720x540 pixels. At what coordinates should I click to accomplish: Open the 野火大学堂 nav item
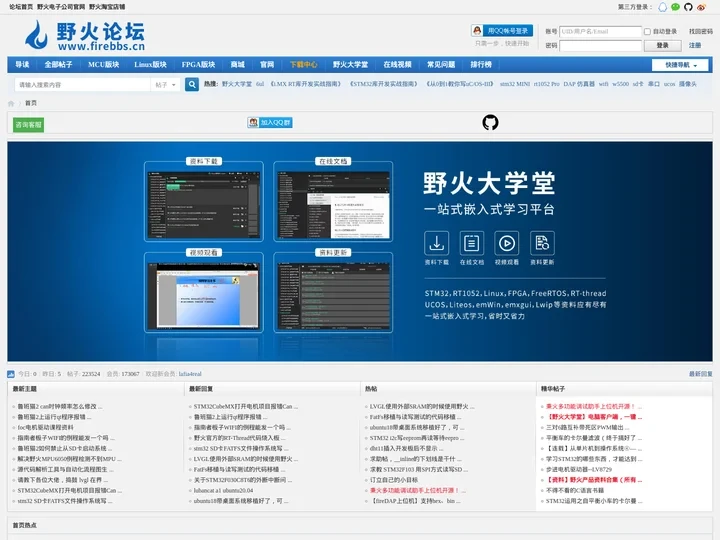click(x=350, y=65)
